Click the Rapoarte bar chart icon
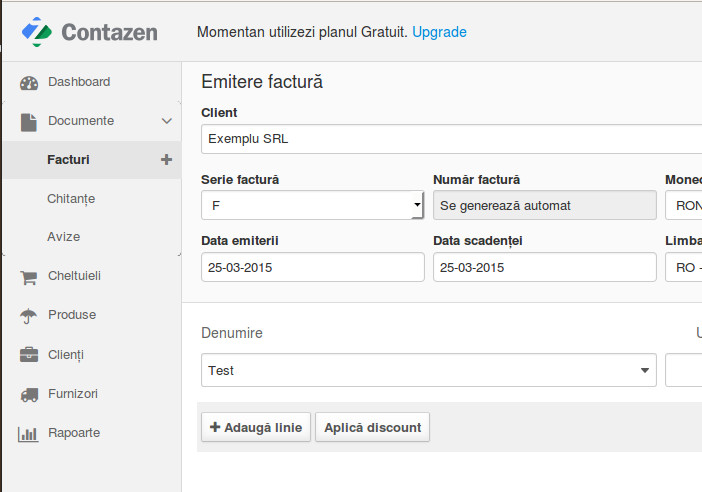 pos(29,434)
